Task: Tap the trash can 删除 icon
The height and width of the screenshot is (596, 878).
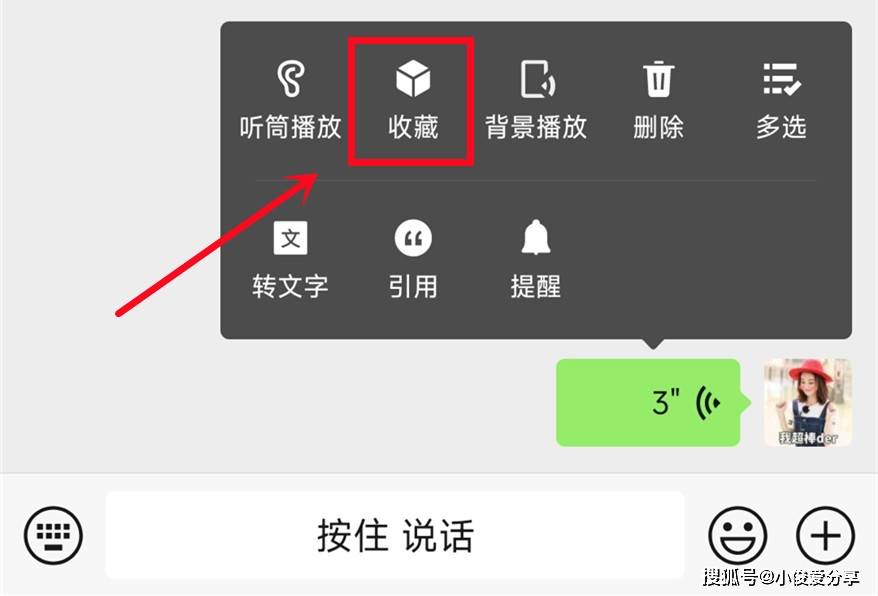Action: 658,79
